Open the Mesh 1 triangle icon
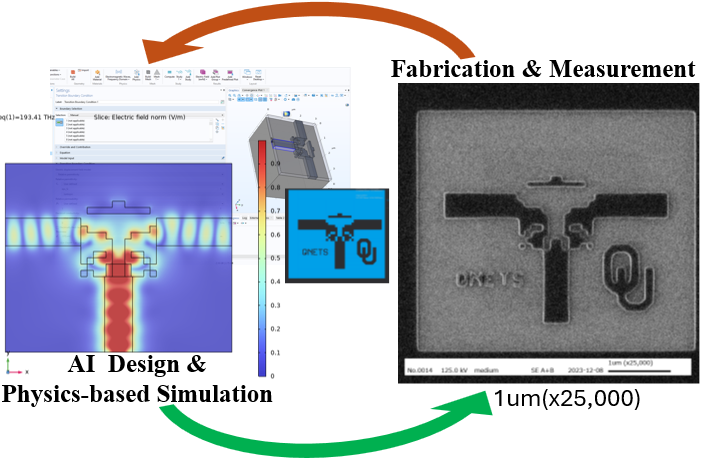 [157, 74]
